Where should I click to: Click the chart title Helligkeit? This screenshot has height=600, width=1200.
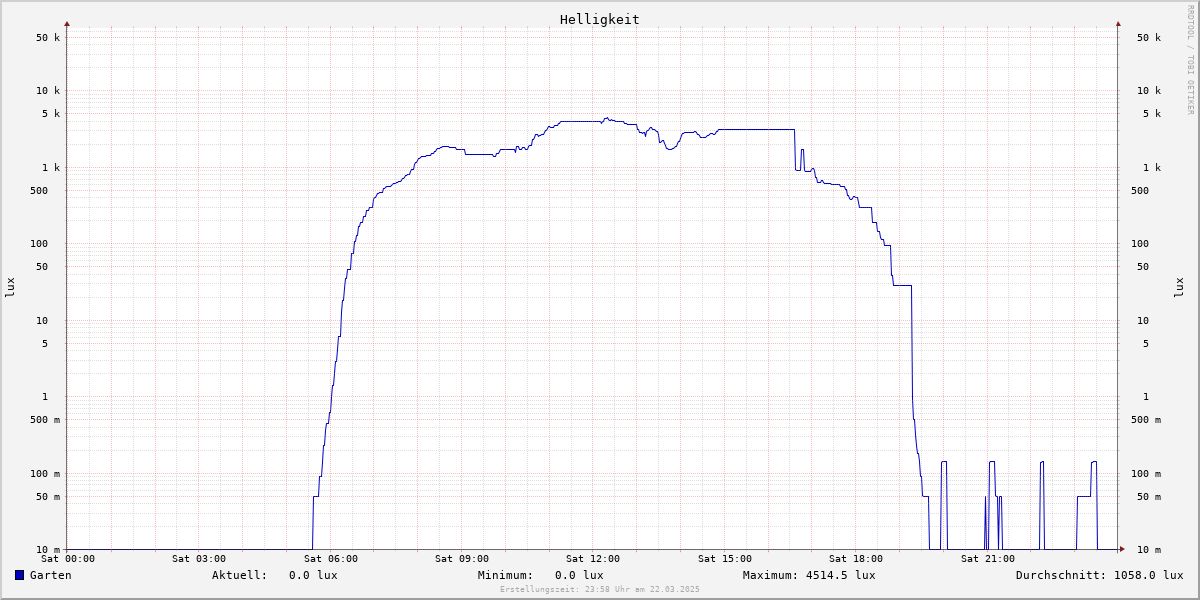[x=600, y=20]
